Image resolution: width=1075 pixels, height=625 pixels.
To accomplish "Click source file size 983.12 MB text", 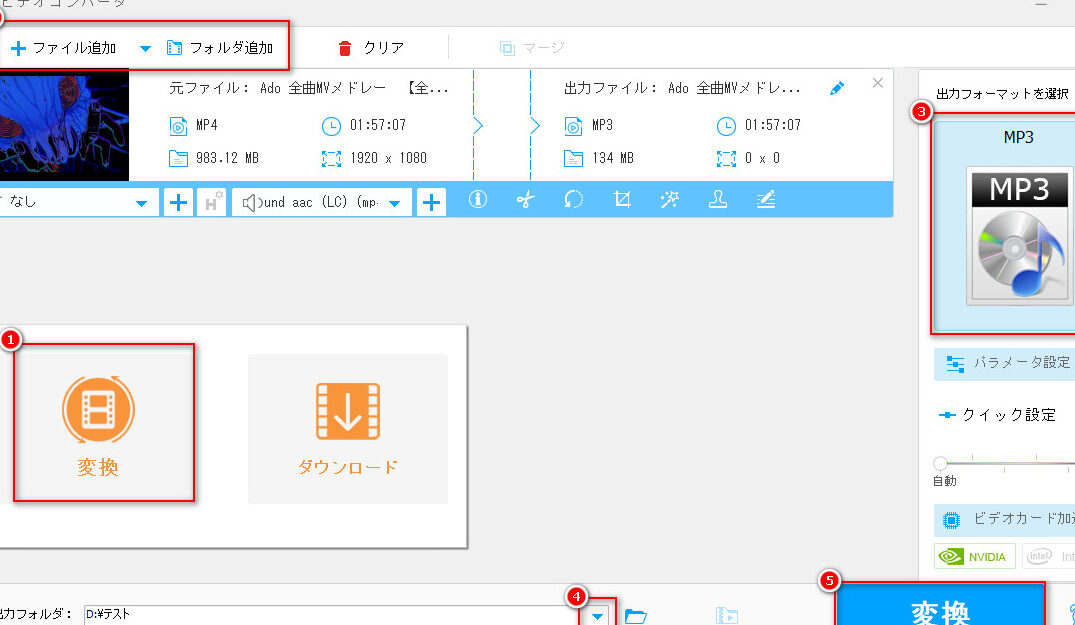I will point(227,158).
